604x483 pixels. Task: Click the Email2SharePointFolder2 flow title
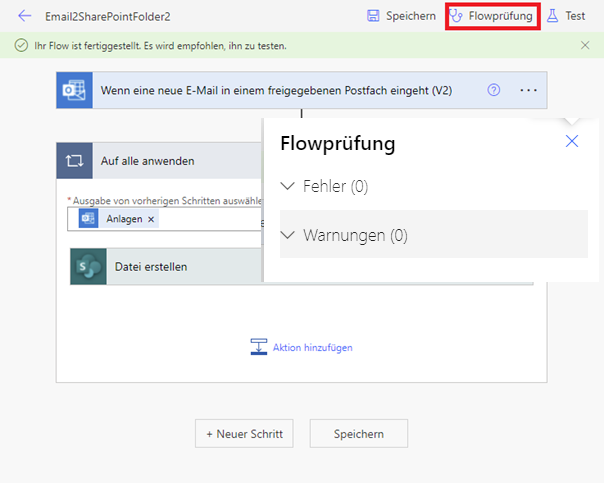coord(101,16)
